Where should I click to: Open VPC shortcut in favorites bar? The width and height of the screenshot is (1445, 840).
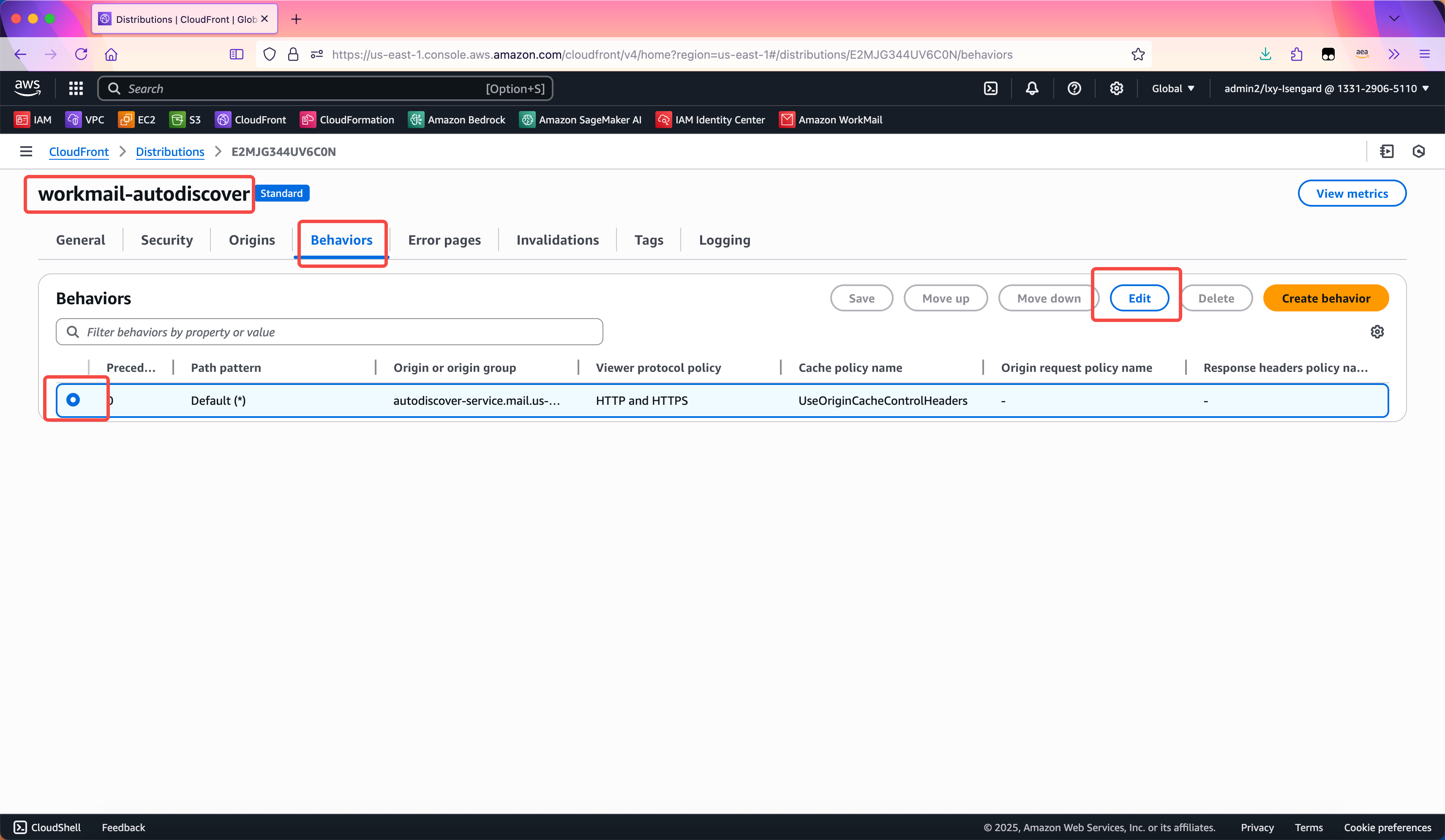coord(85,119)
